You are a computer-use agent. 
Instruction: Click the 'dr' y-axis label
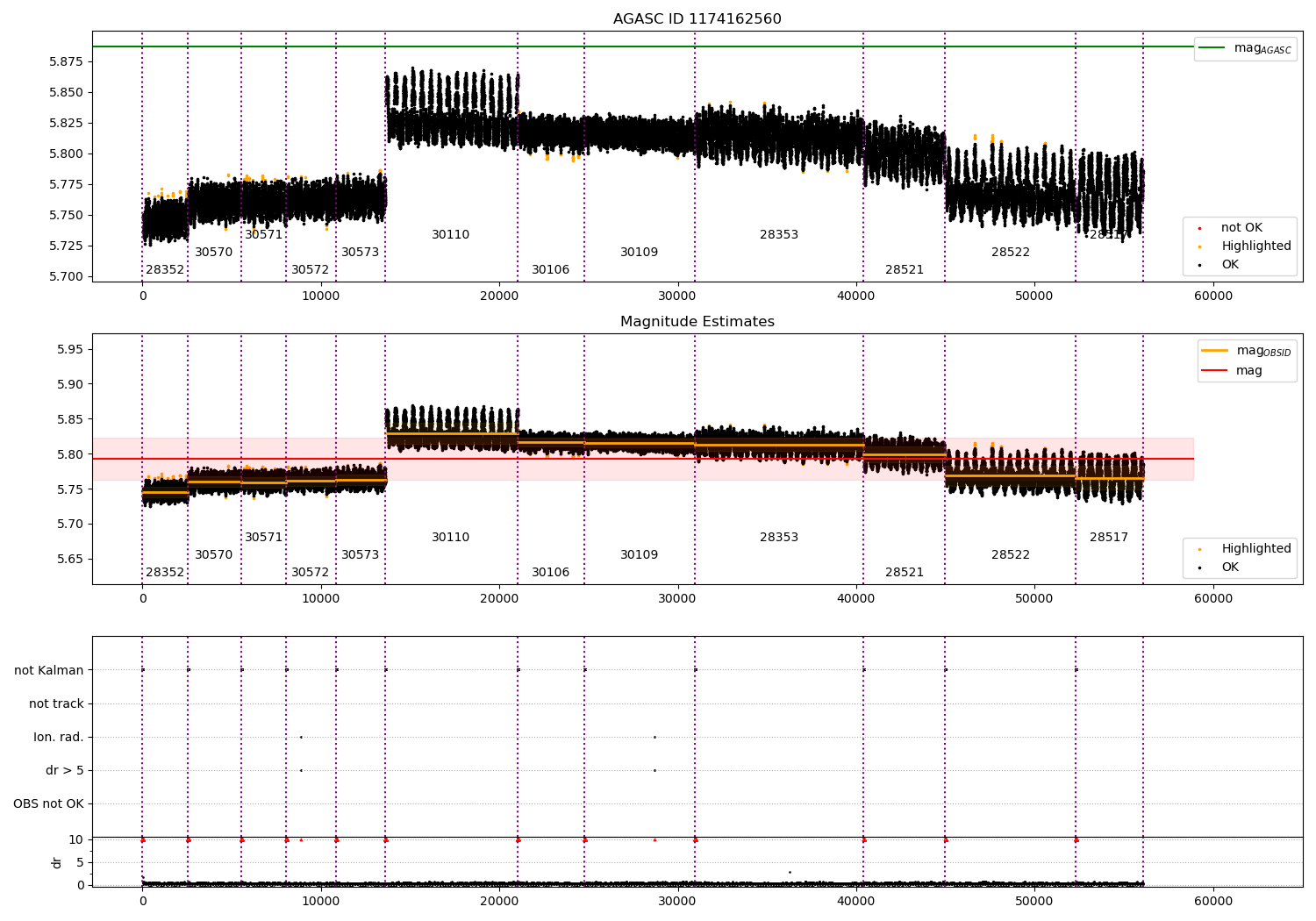coord(57,862)
